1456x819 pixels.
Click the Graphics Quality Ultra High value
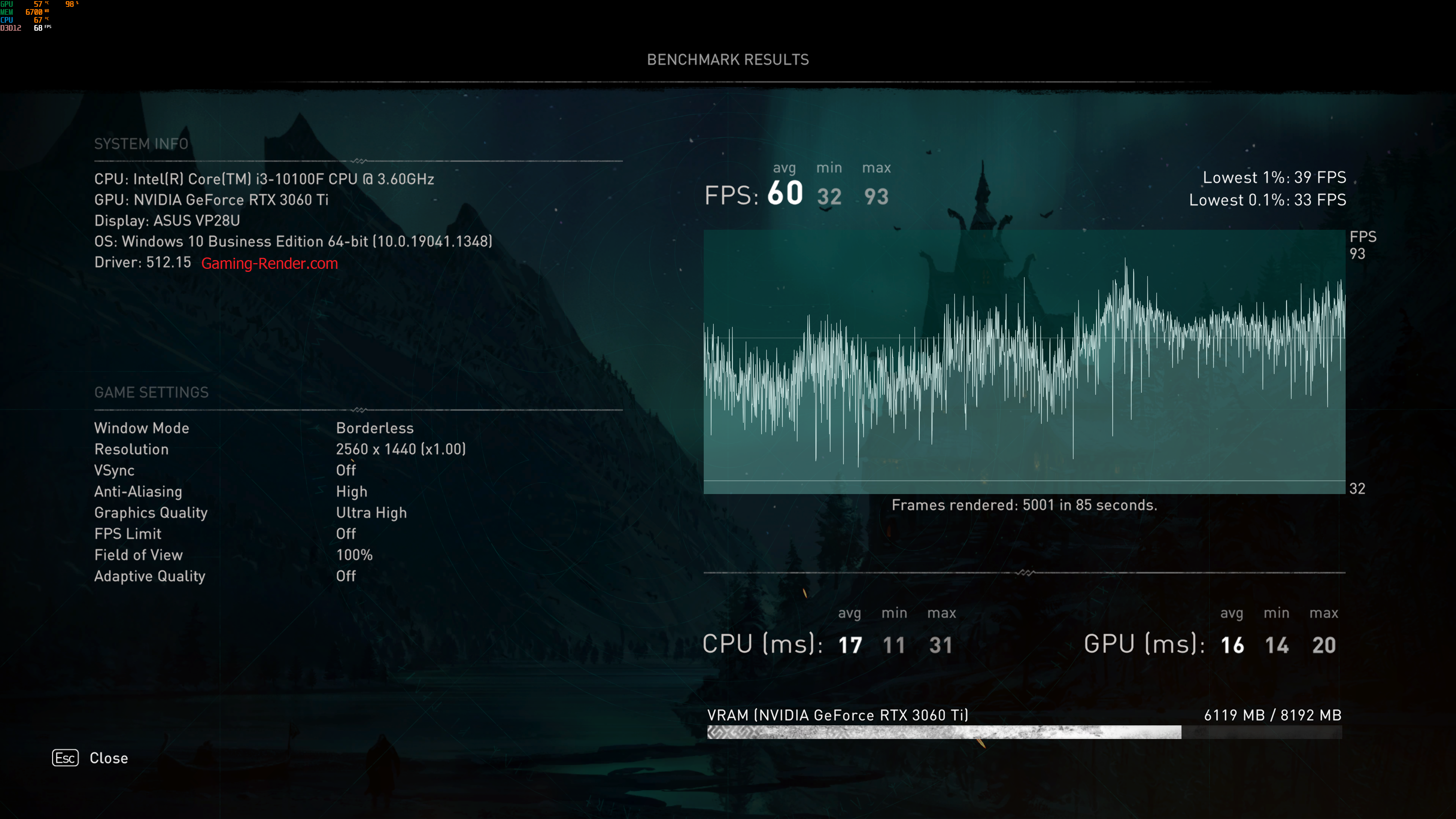tap(371, 513)
